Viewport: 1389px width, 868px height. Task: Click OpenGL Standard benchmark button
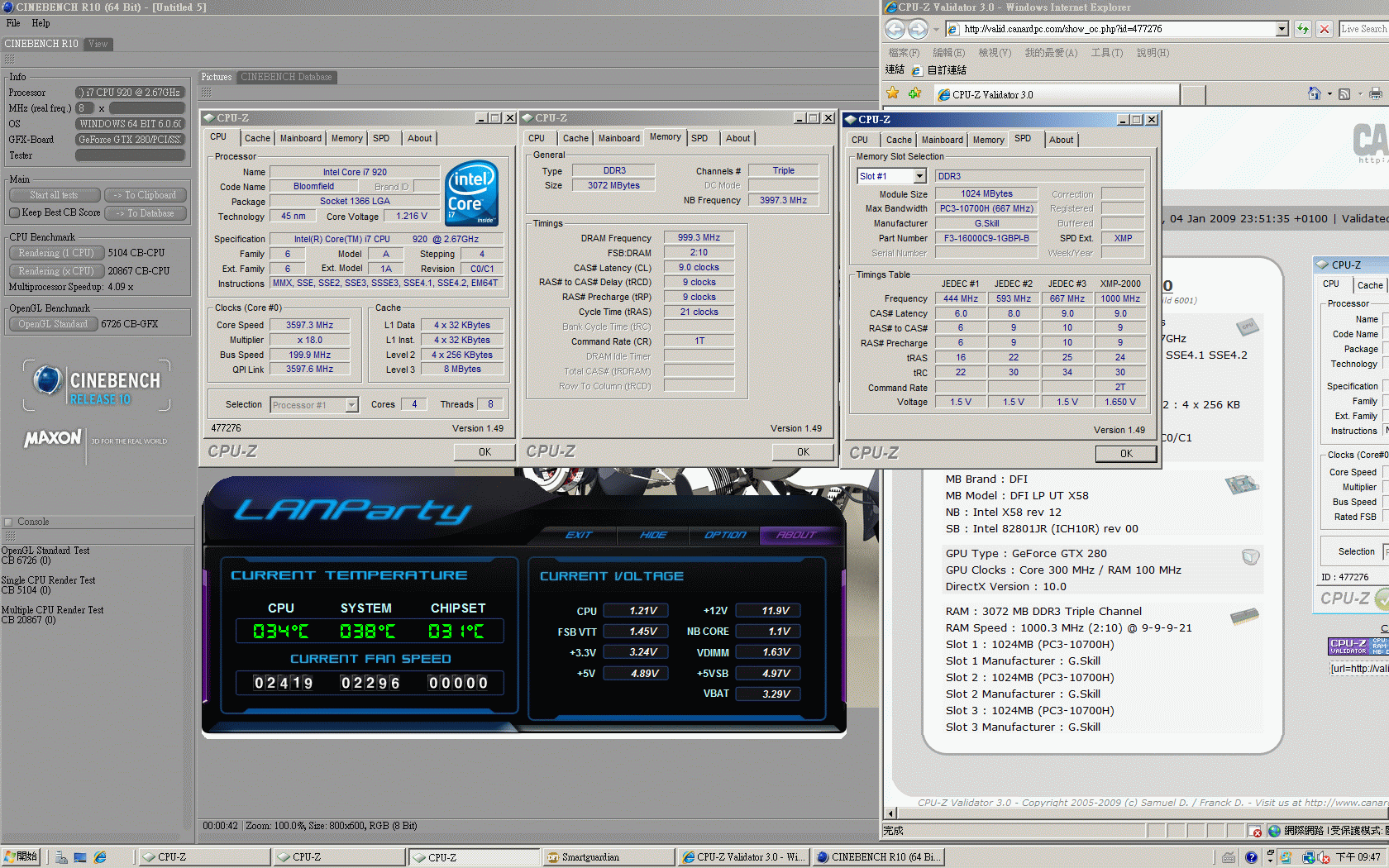click(x=53, y=324)
